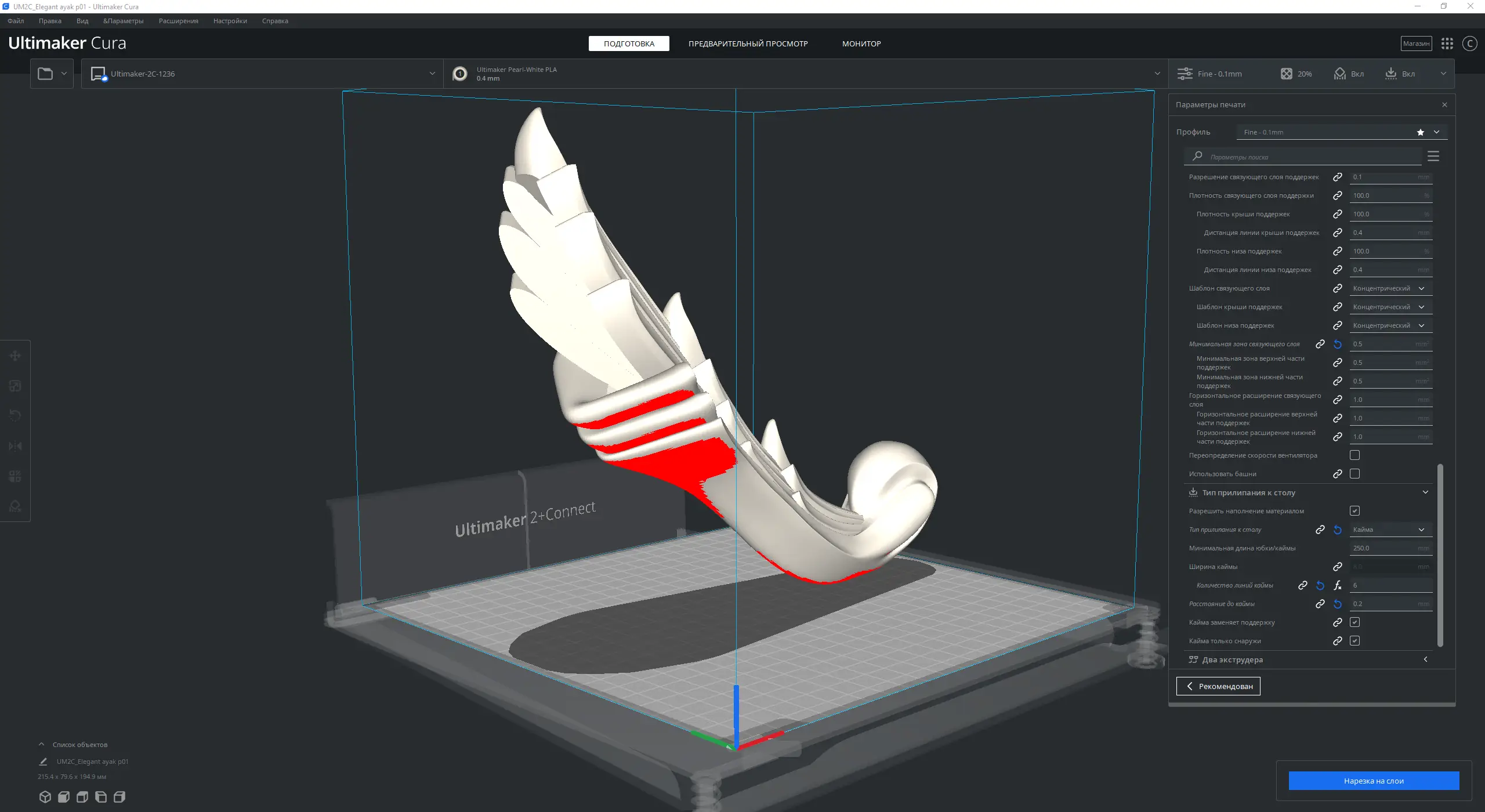Image resolution: width=1485 pixels, height=812 pixels.
Task: Click the Нарезка на слои button
Action: 1373,781
